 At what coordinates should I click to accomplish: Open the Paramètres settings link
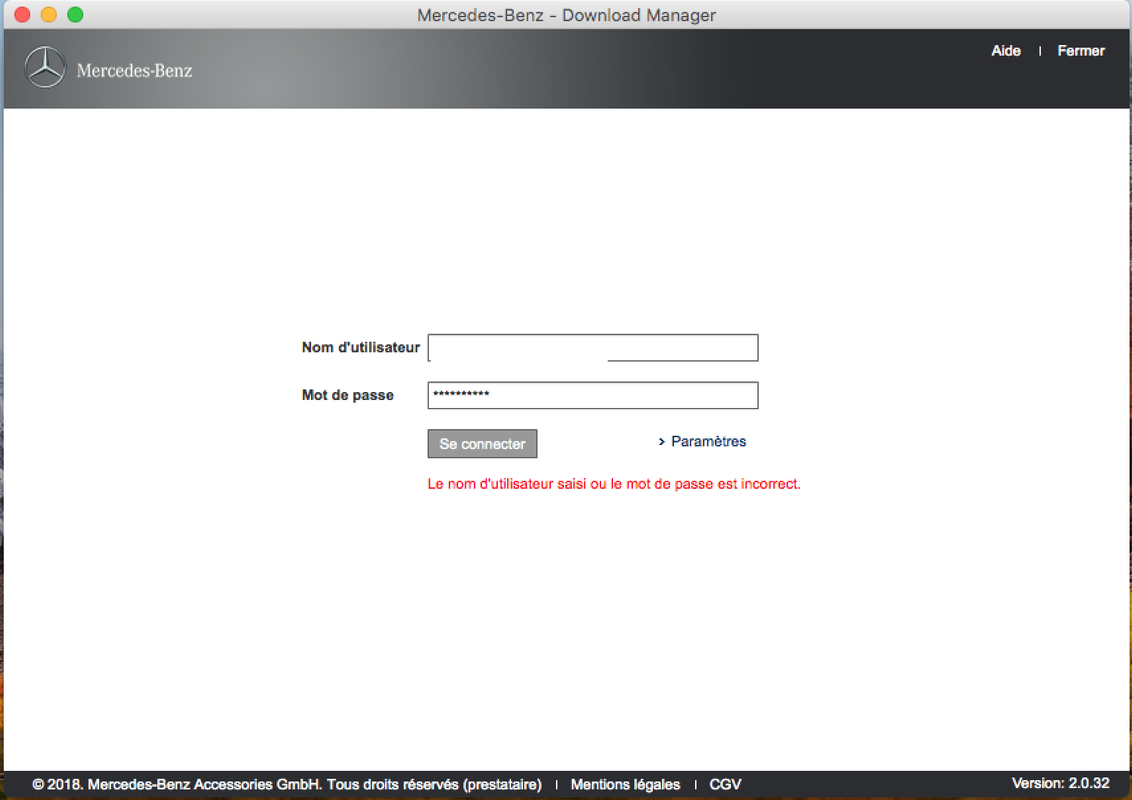[708, 441]
